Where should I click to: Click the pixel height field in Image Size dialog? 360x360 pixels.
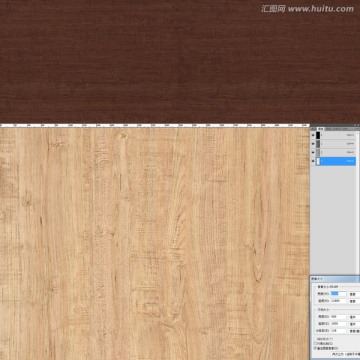[338, 301]
